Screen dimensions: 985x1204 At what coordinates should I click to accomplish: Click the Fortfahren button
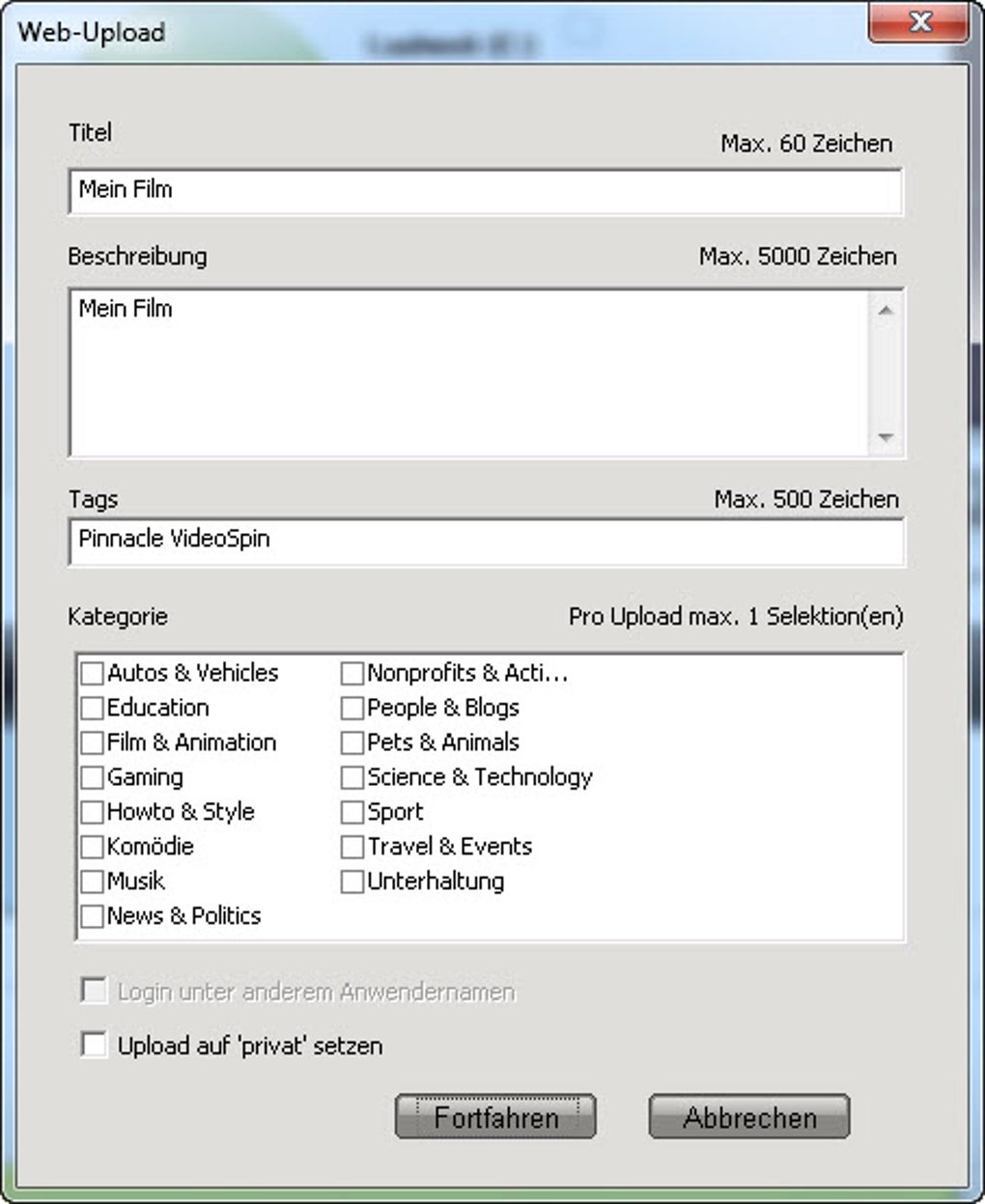click(x=495, y=1117)
